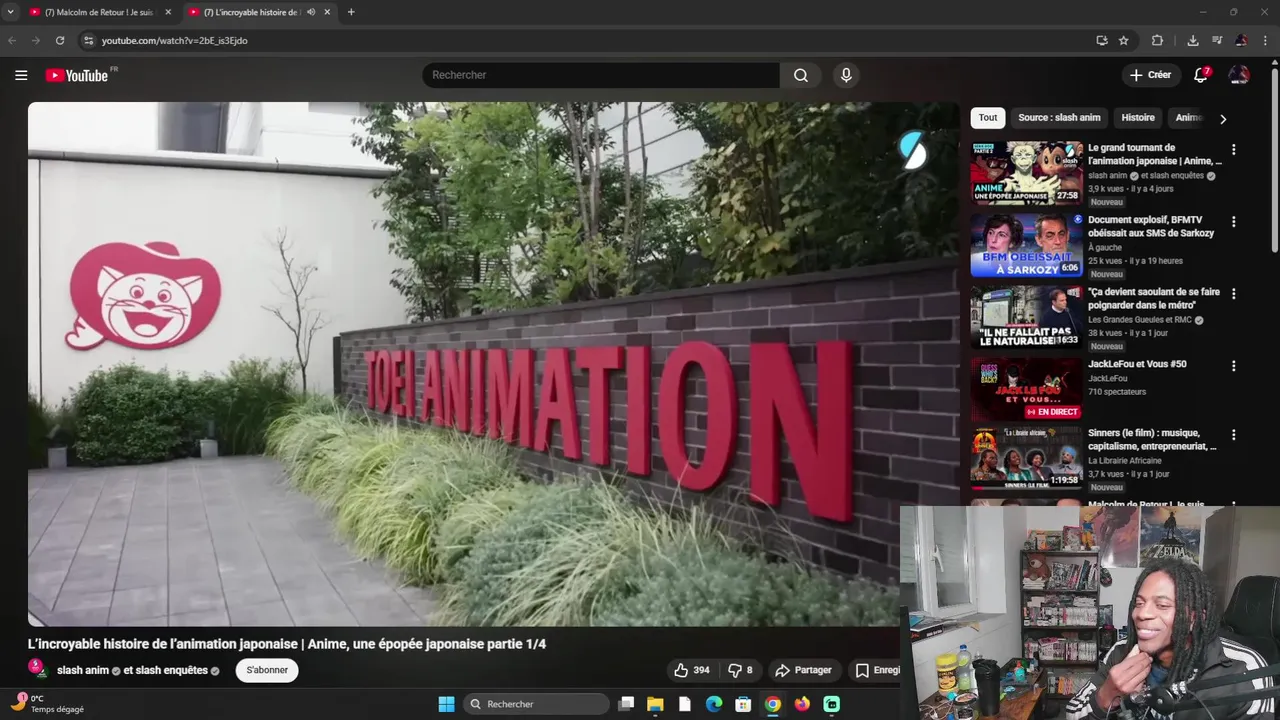Open YouTube notifications bell
1280x720 pixels.
click(1201, 75)
